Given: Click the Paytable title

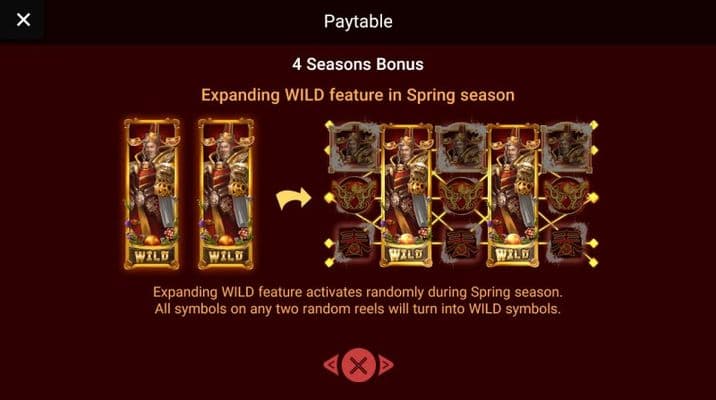Looking at the screenshot, I should pos(358,21).
